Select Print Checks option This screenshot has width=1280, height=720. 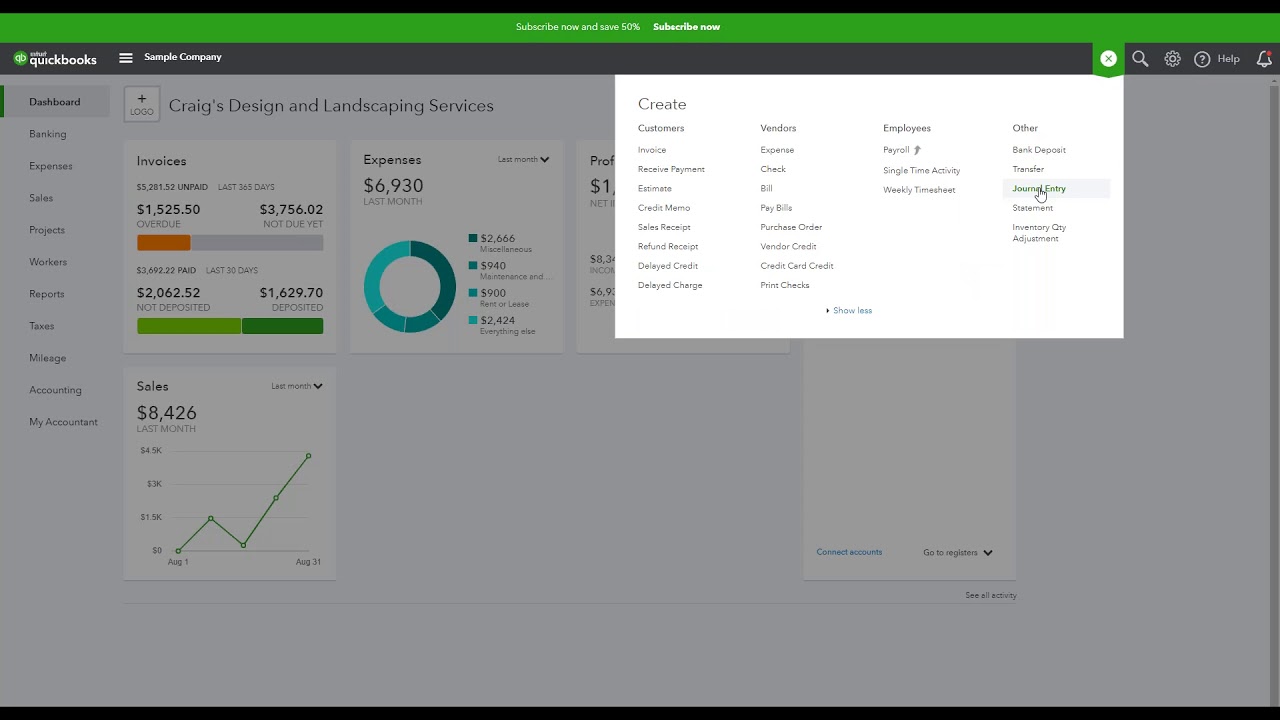(785, 286)
